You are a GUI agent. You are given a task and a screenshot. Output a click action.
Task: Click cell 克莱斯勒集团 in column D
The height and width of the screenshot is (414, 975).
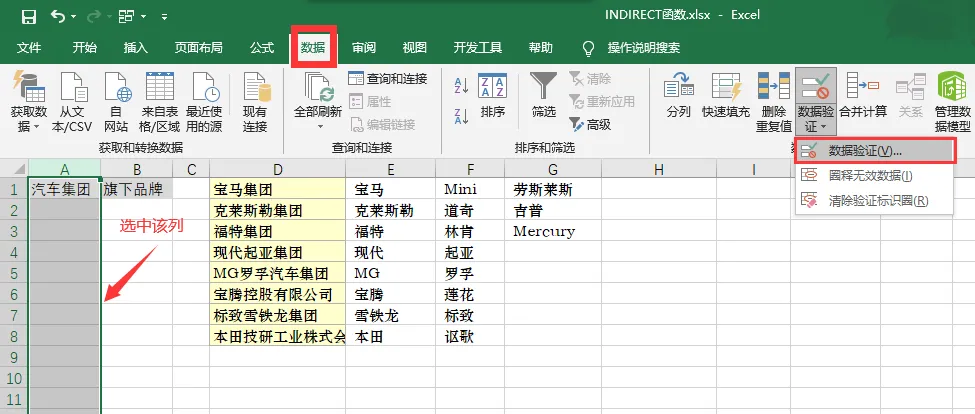(x=277, y=210)
